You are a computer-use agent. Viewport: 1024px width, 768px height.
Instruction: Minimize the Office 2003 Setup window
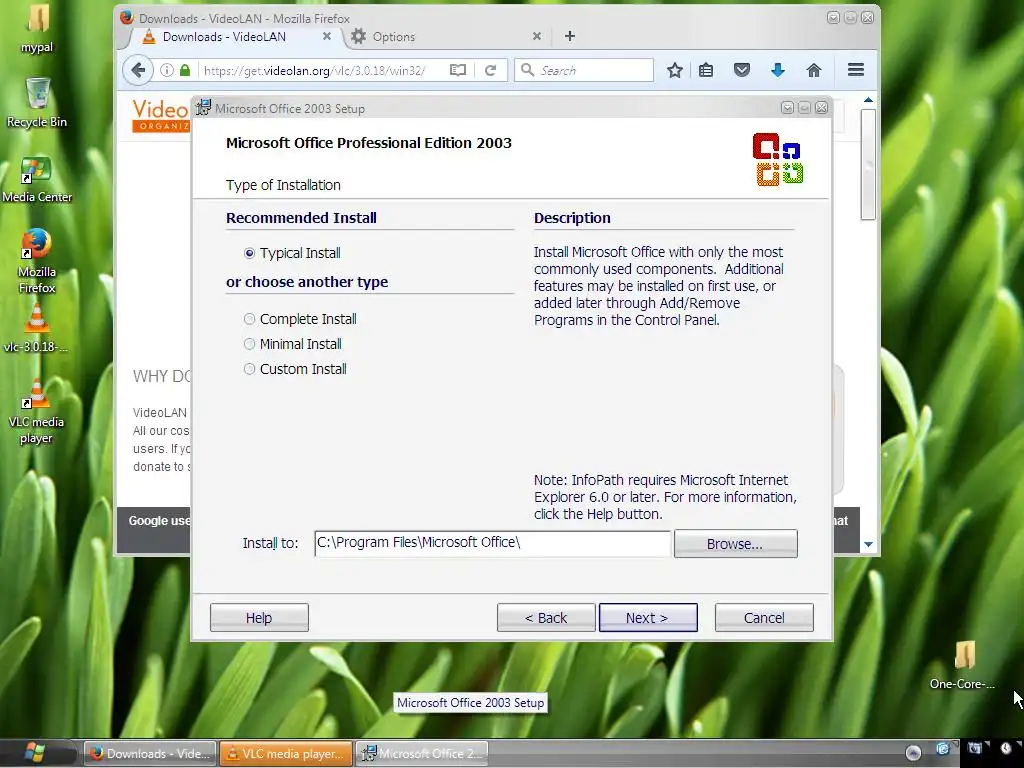[787, 108]
